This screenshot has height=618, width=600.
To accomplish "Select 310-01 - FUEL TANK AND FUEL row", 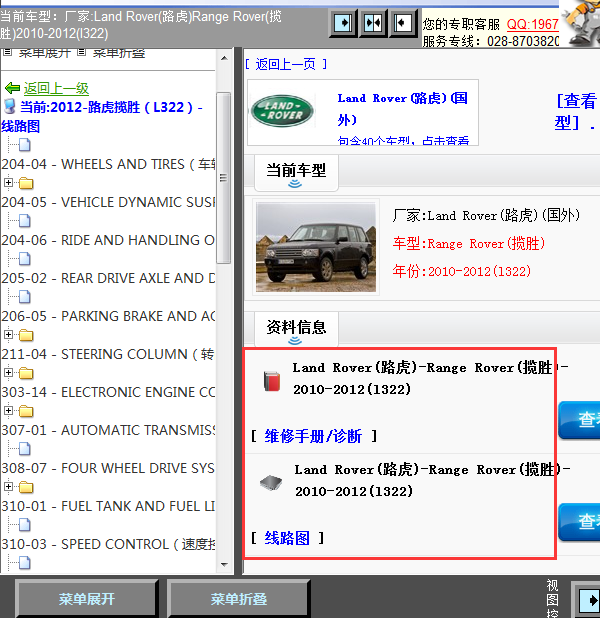I will [108, 506].
